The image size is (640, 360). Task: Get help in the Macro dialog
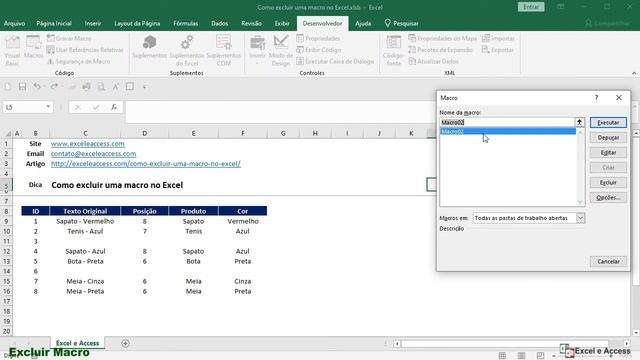(x=596, y=98)
